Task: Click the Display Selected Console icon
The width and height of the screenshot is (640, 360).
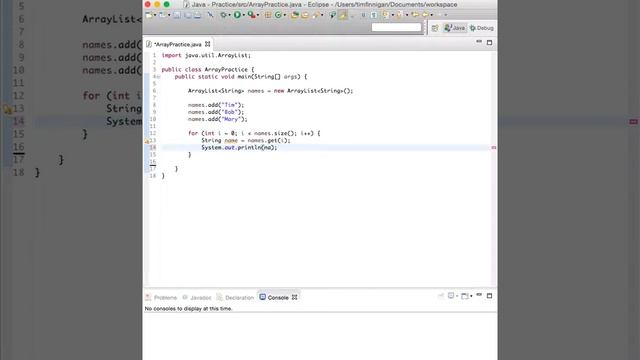Action: coord(451,296)
